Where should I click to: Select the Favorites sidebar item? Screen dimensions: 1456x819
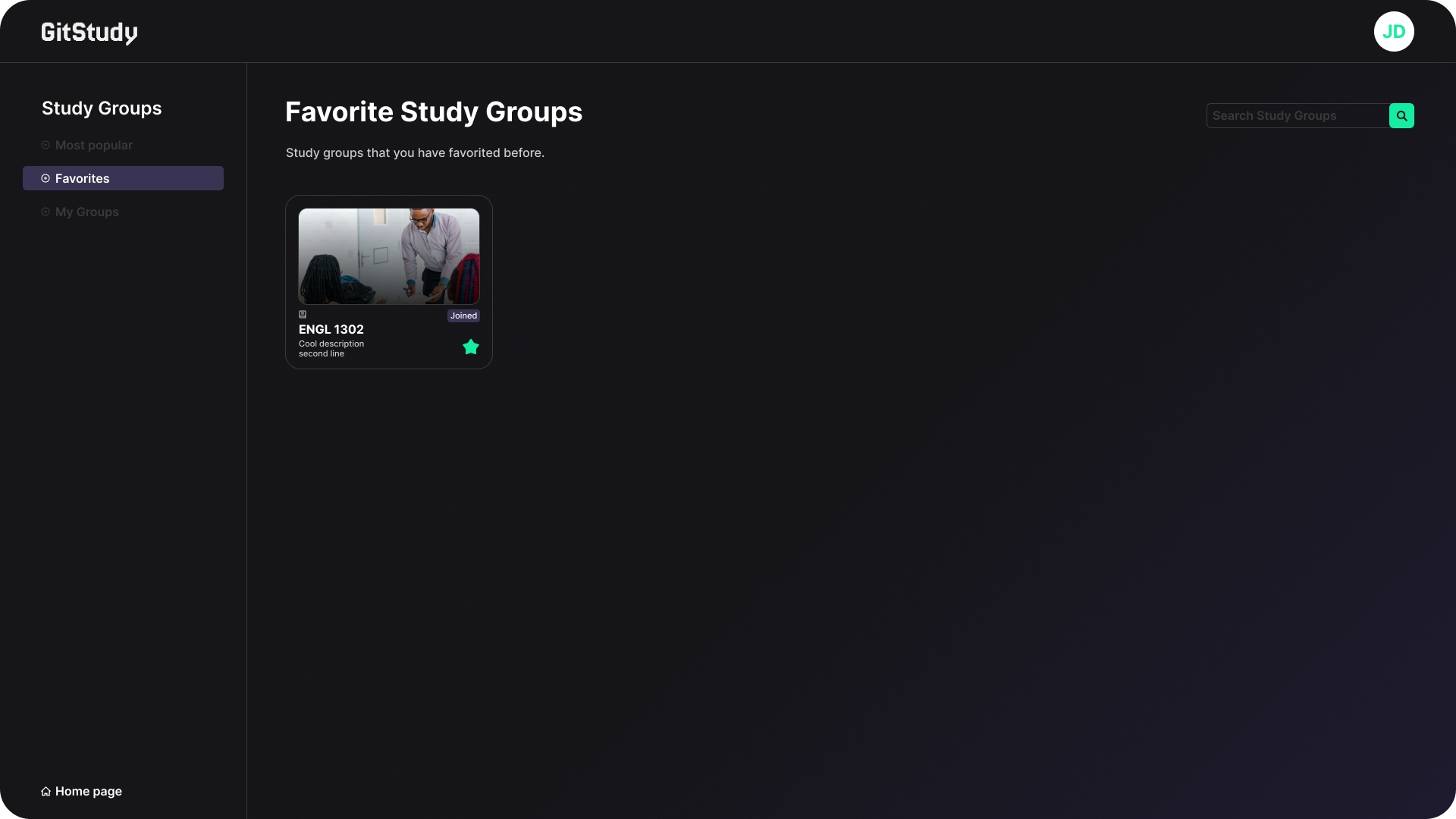pos(123,179)
